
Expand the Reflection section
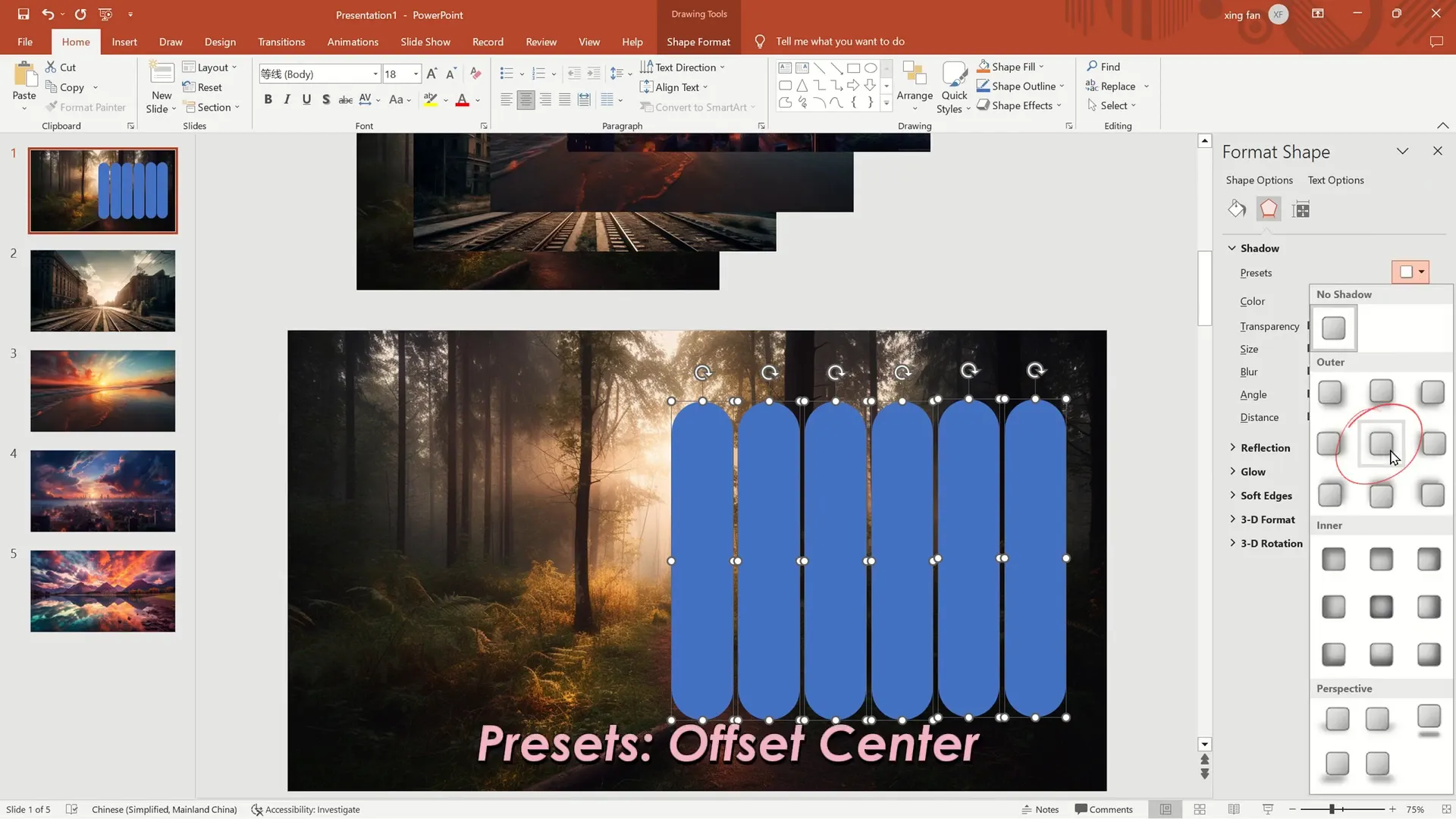[1259, 448]
